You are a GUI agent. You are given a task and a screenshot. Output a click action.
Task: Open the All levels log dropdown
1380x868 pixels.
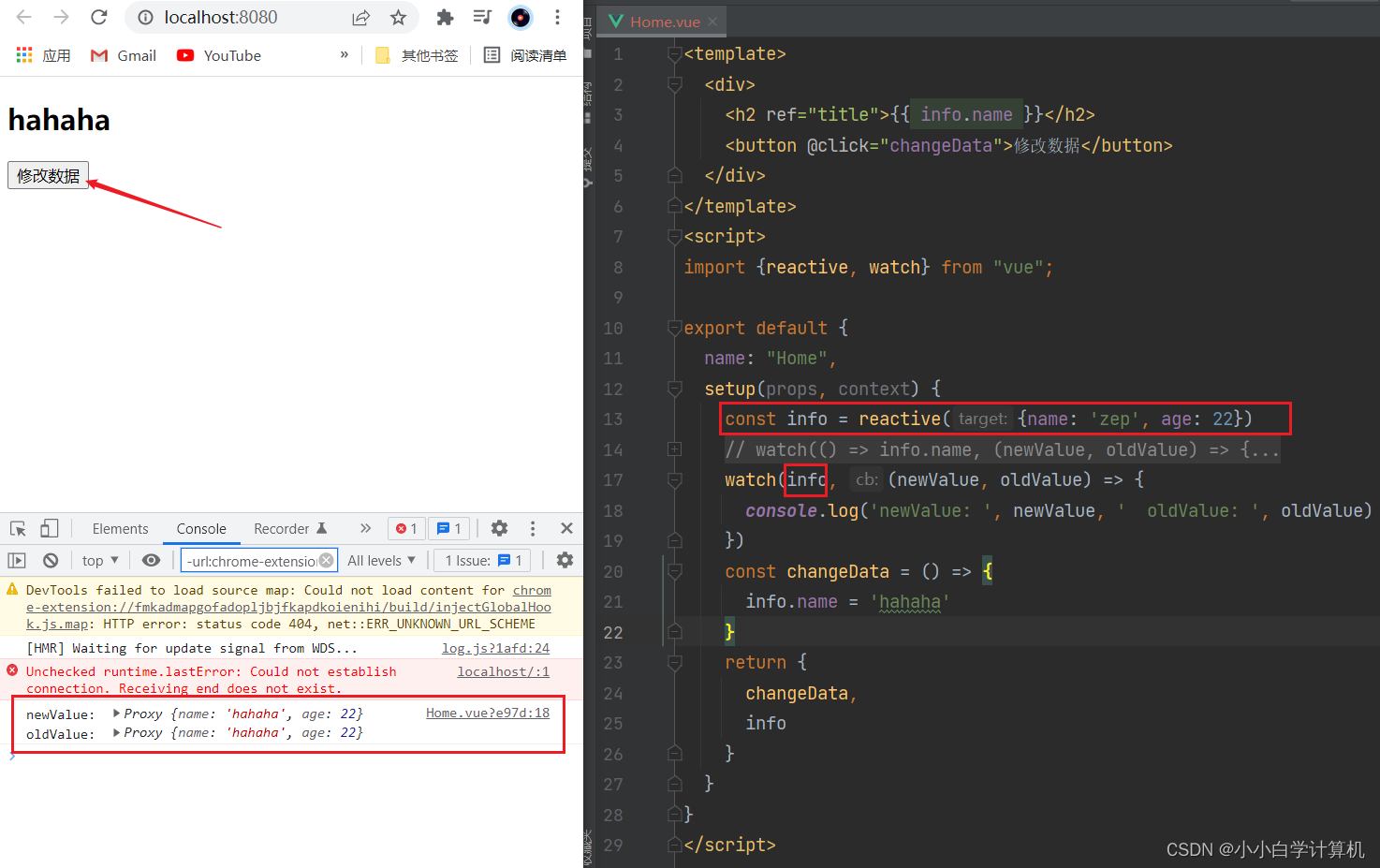pyautogui.click(x=381, y=560)
